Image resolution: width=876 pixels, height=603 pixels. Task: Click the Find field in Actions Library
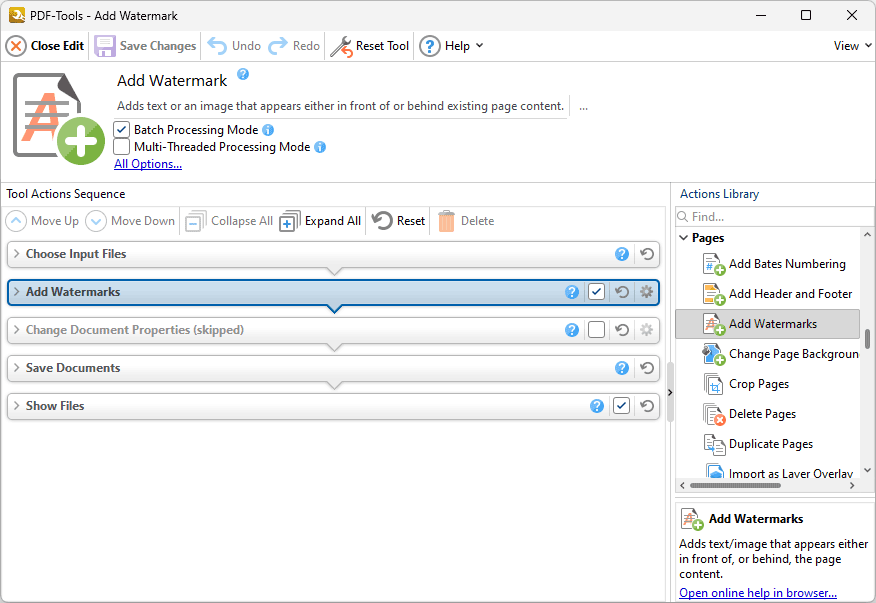[774, 217]
